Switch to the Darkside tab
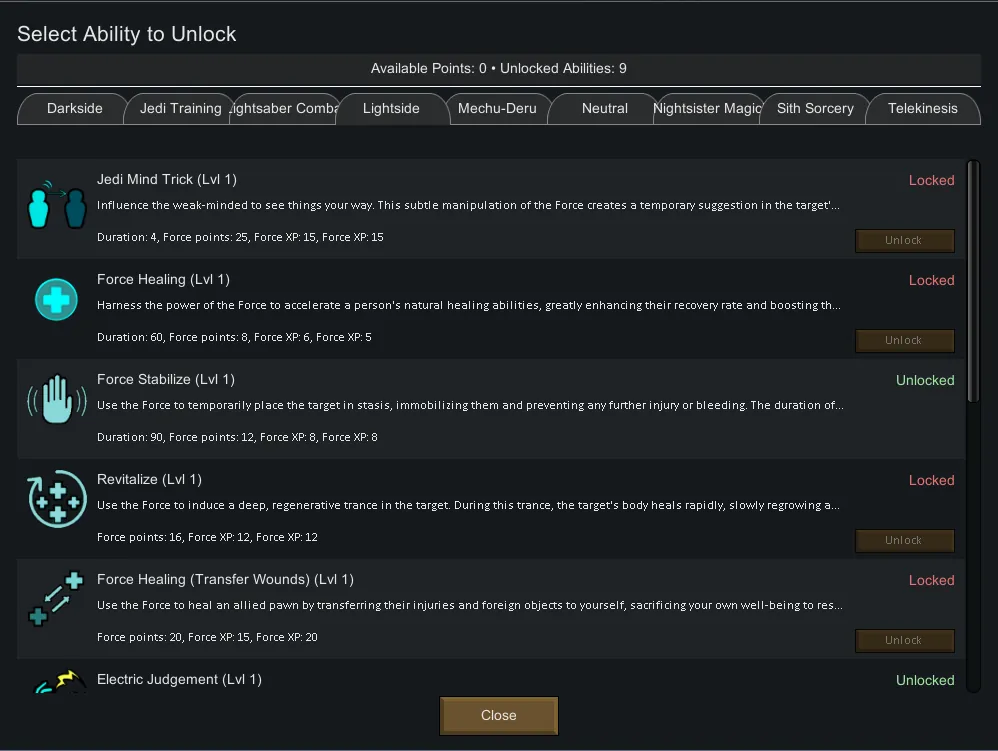Screen dimensions: 998x751 [x=74, y=109]
